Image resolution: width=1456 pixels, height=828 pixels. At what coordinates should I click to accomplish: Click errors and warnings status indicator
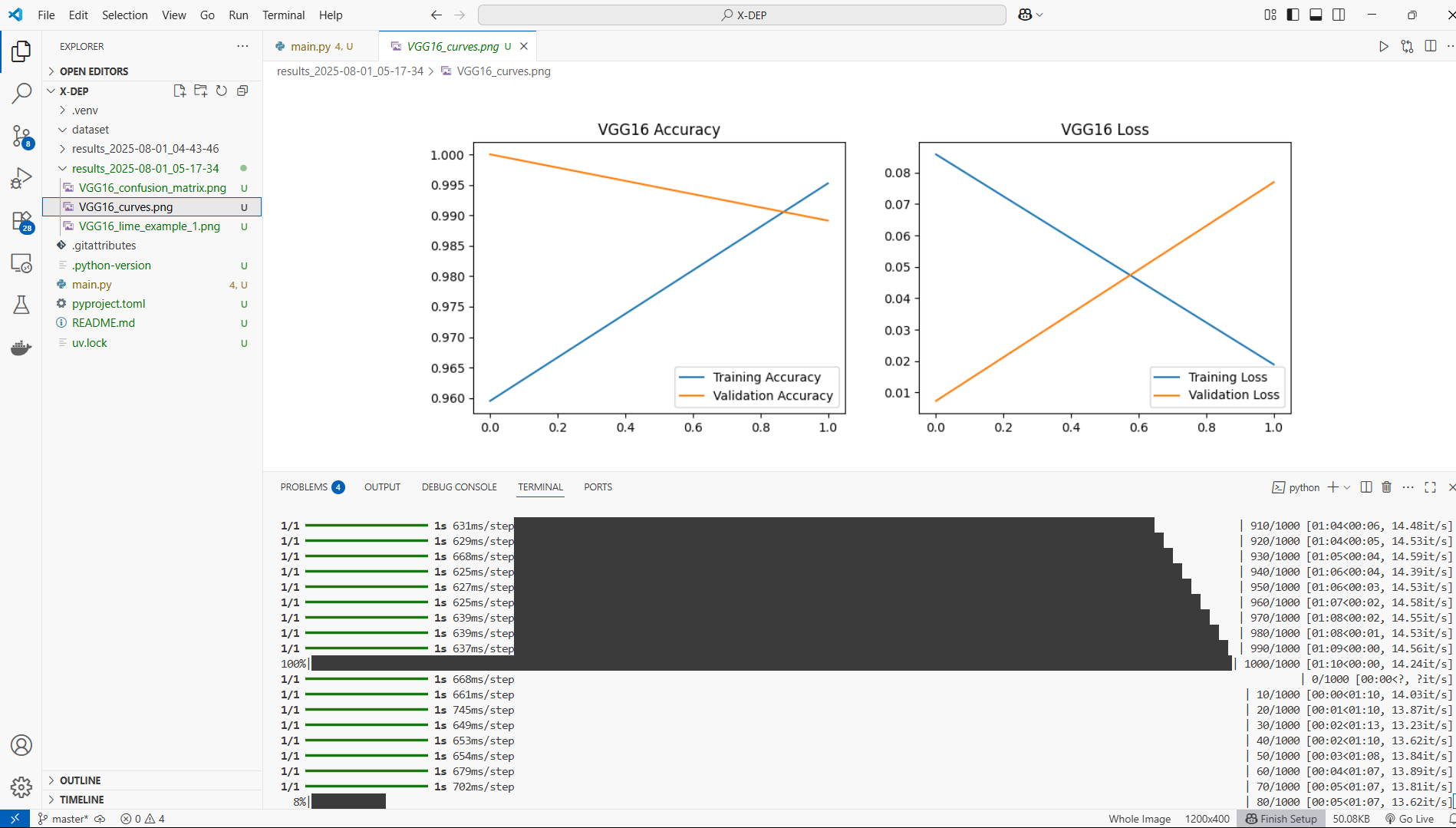pos(143,819)
